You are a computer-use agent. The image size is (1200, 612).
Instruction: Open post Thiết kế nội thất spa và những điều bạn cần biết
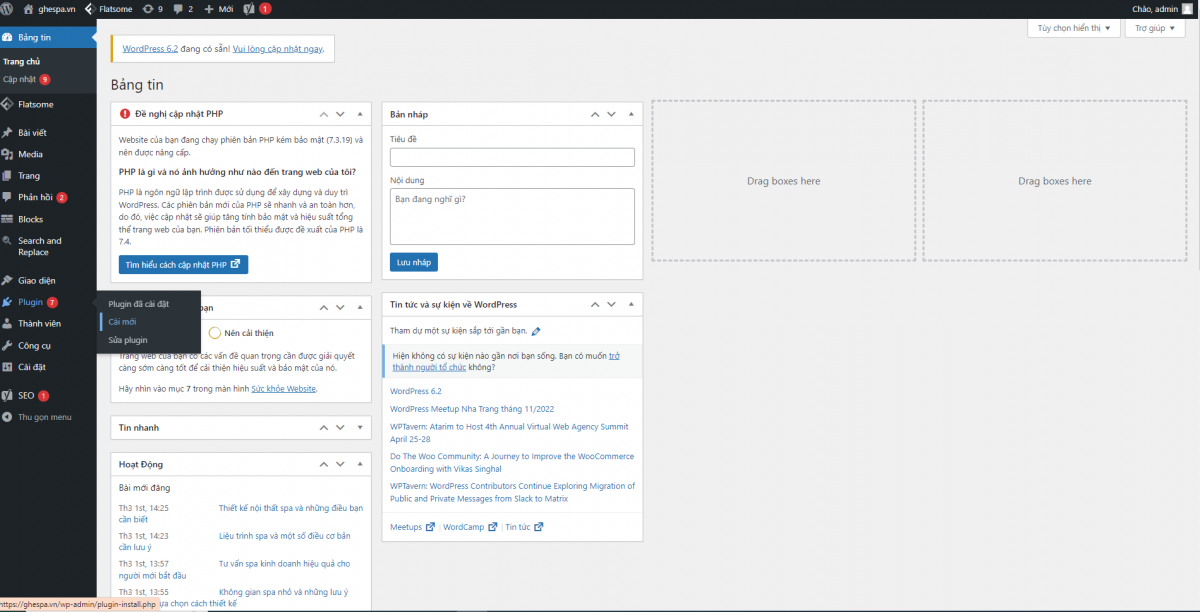tap(290, 508)
